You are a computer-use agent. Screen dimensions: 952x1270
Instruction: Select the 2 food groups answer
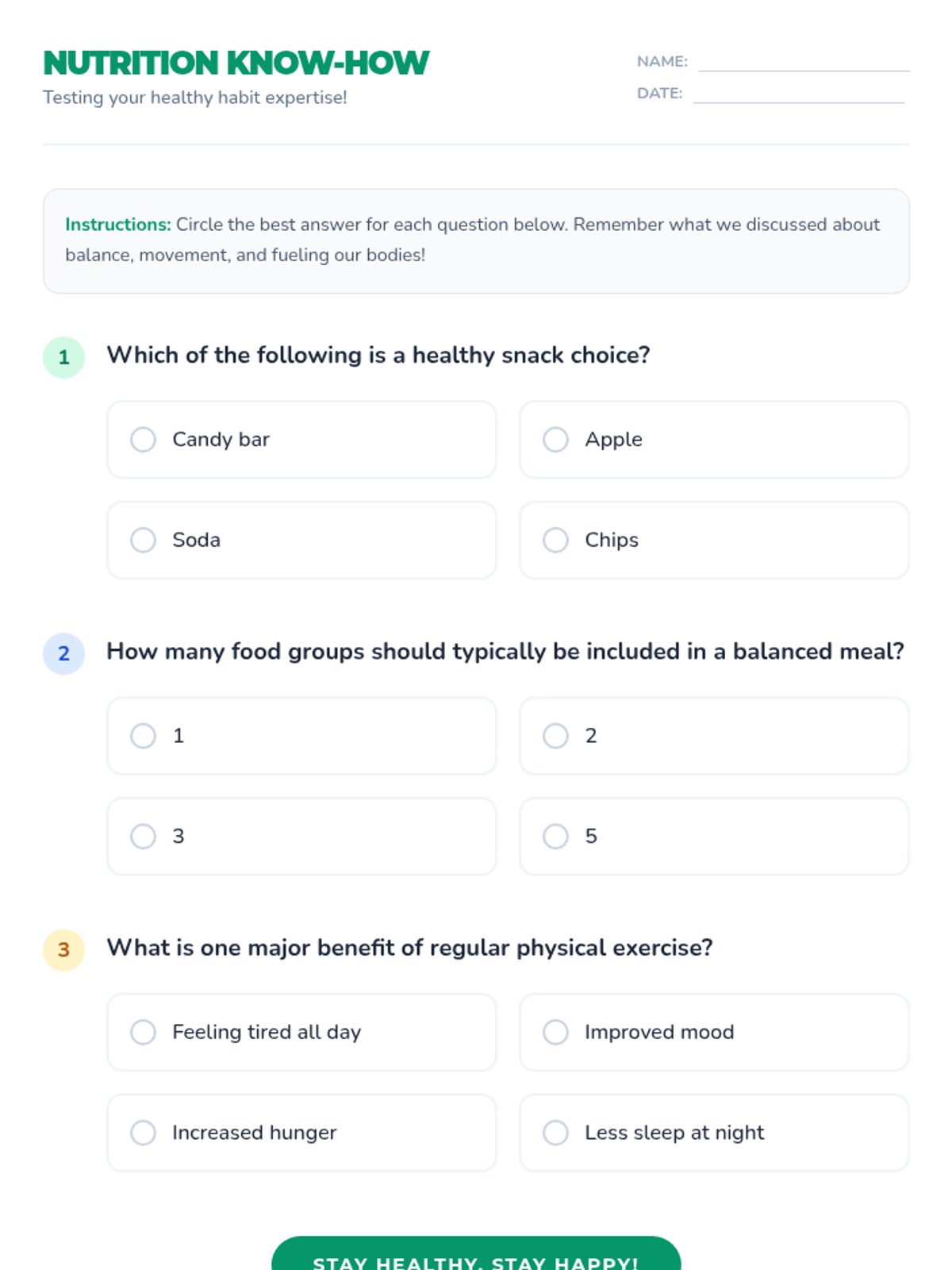pyautogui.click(x=555, y=736)
